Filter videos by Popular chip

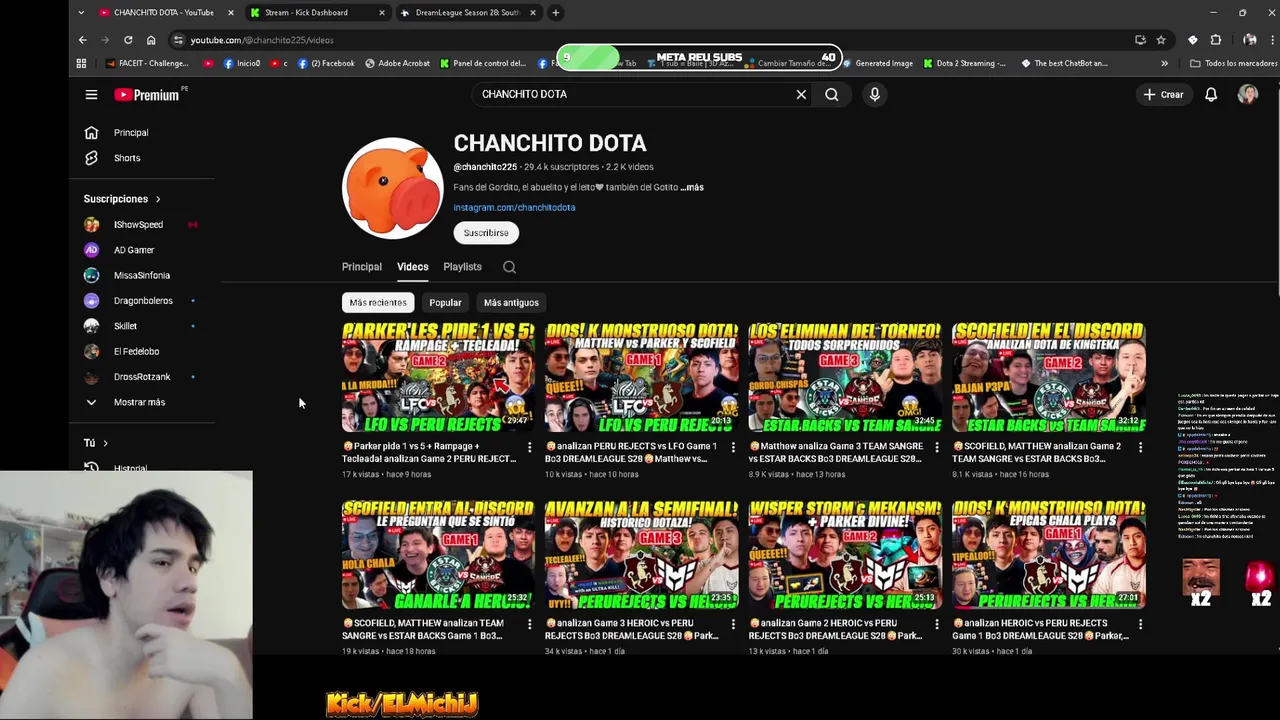(x=445, y=302)
